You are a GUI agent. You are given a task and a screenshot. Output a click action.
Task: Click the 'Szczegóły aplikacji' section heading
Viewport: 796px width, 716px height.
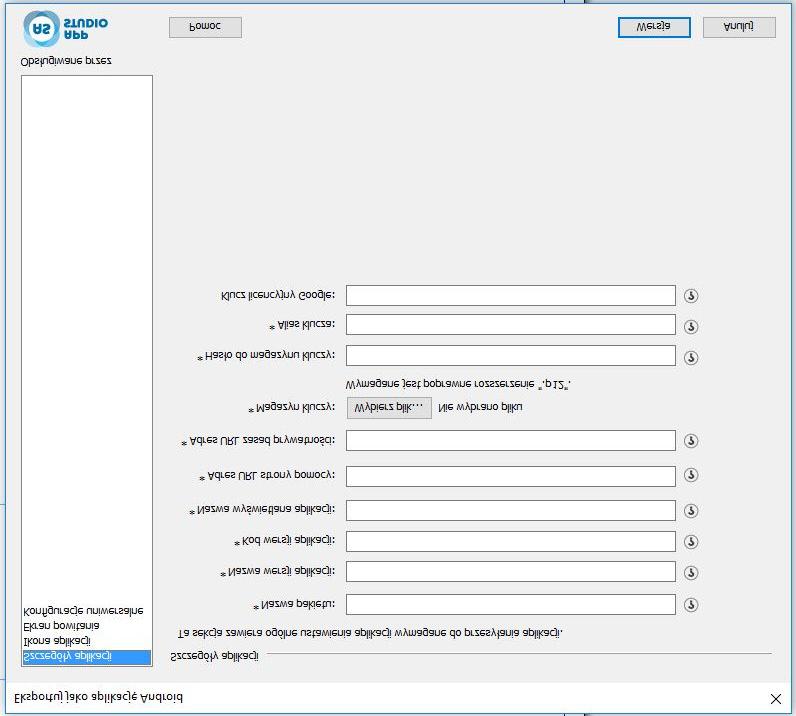coord(214,657)
